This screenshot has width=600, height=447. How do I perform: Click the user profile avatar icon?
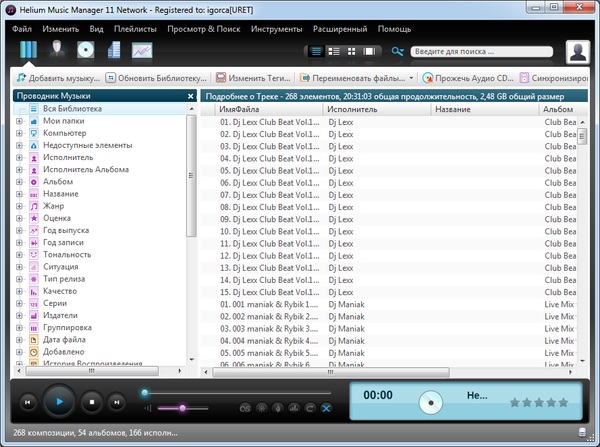pyautogui.click(x=576, y=51)
